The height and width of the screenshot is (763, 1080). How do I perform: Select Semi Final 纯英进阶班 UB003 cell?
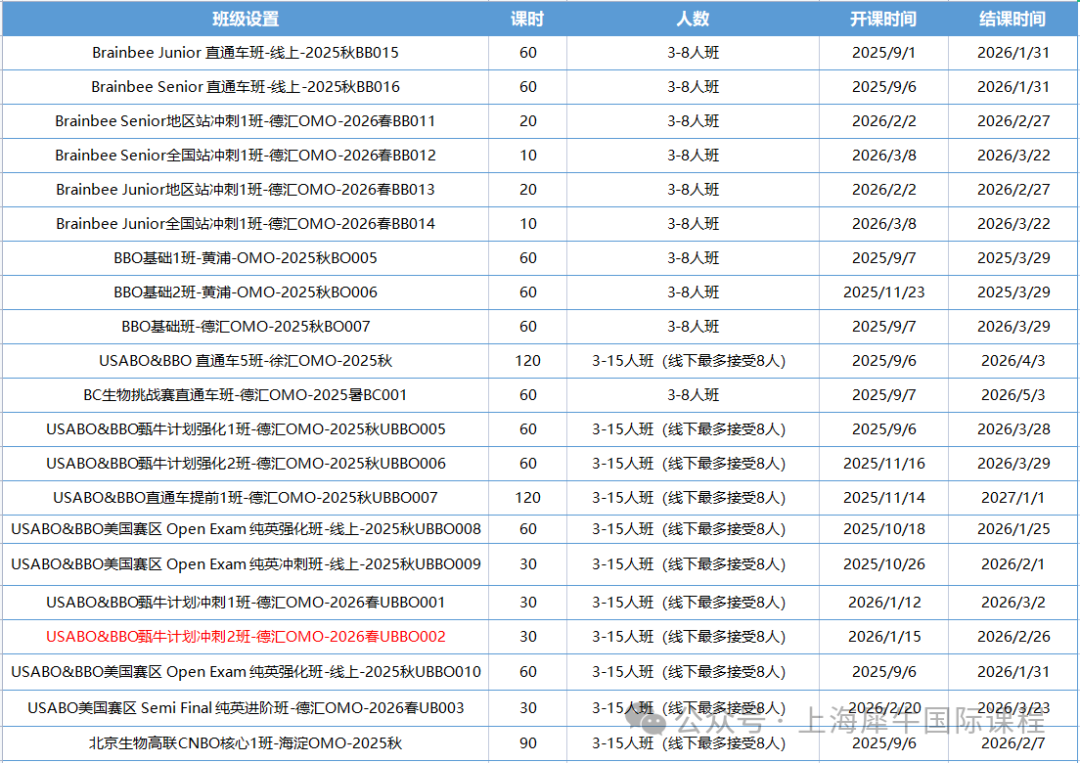point(245,708)
